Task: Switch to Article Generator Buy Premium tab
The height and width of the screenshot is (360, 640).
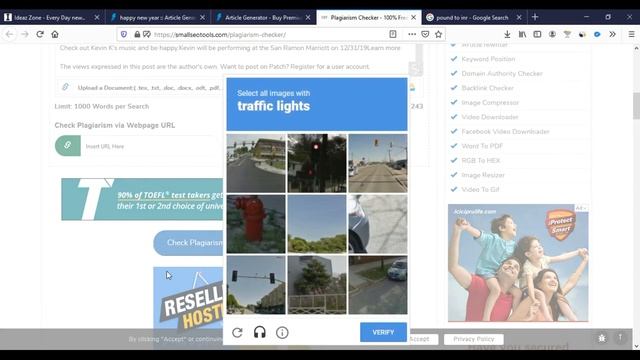Action: click(x=262, y=18)
